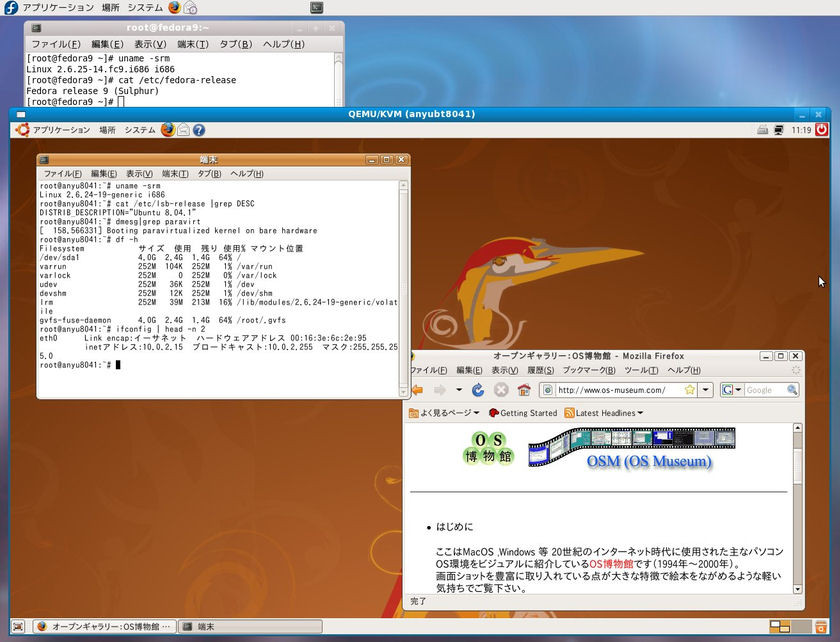Open mail icon in Ubuntu guest panel

pyautogui.click(x=183, y=130)
